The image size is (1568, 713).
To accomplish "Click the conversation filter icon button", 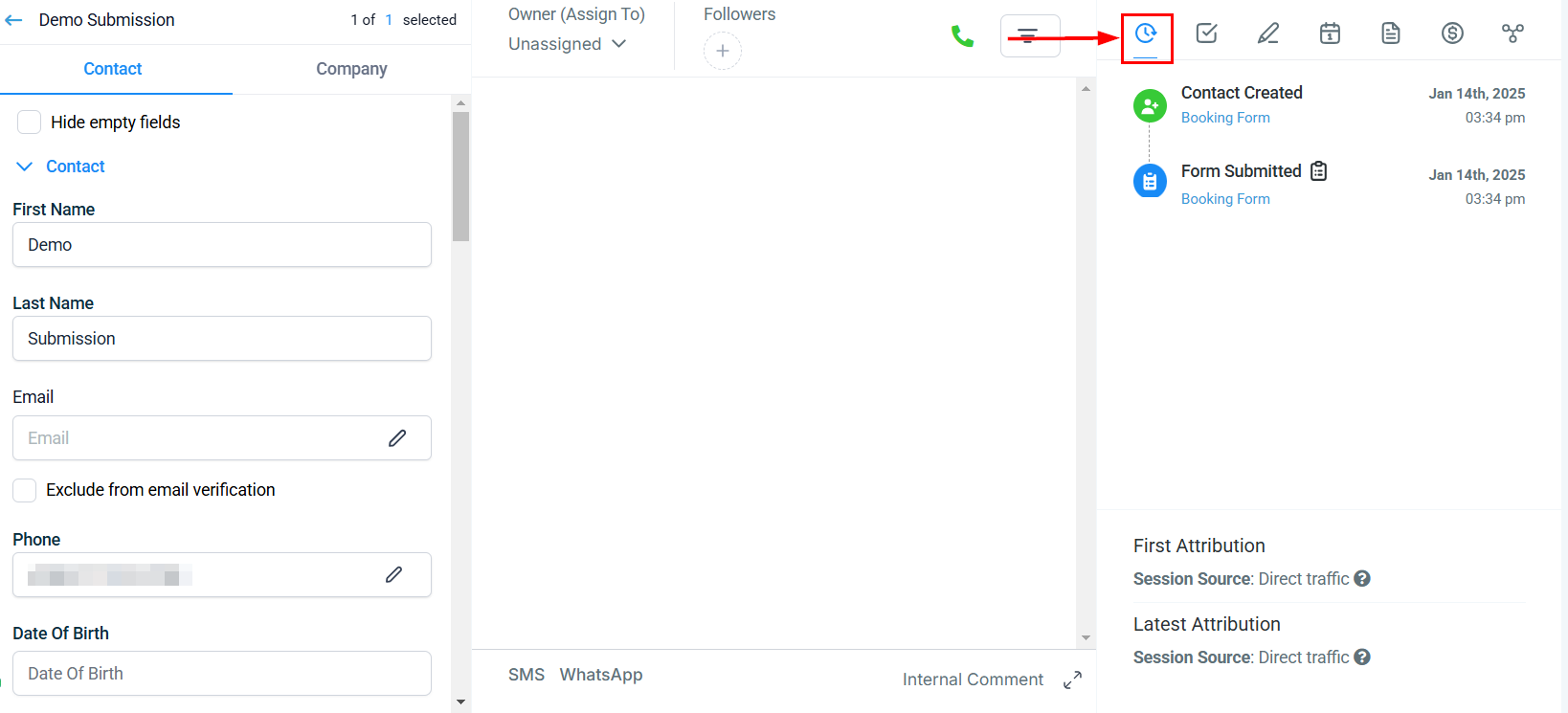I will tap(1029, 36).
